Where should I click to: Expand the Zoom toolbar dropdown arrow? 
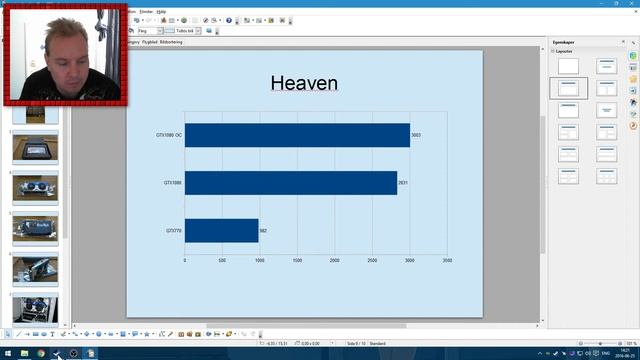tap(220, 20)
